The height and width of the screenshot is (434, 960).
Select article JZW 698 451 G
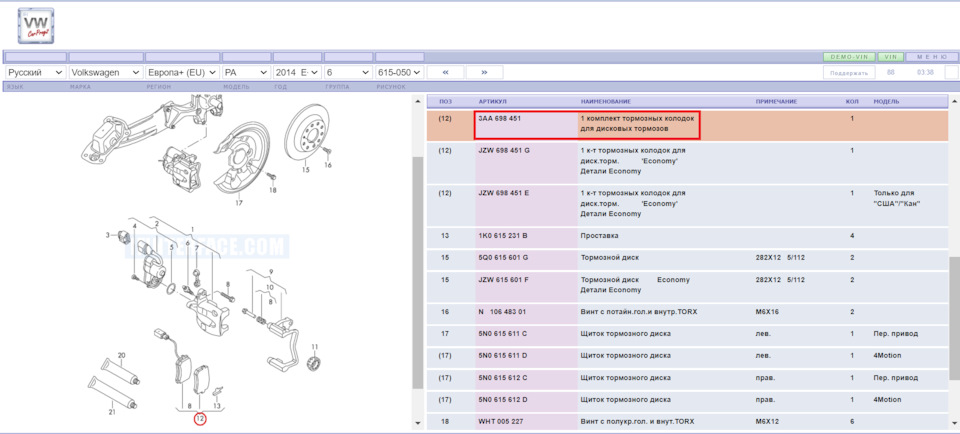[x=504, y=150]
